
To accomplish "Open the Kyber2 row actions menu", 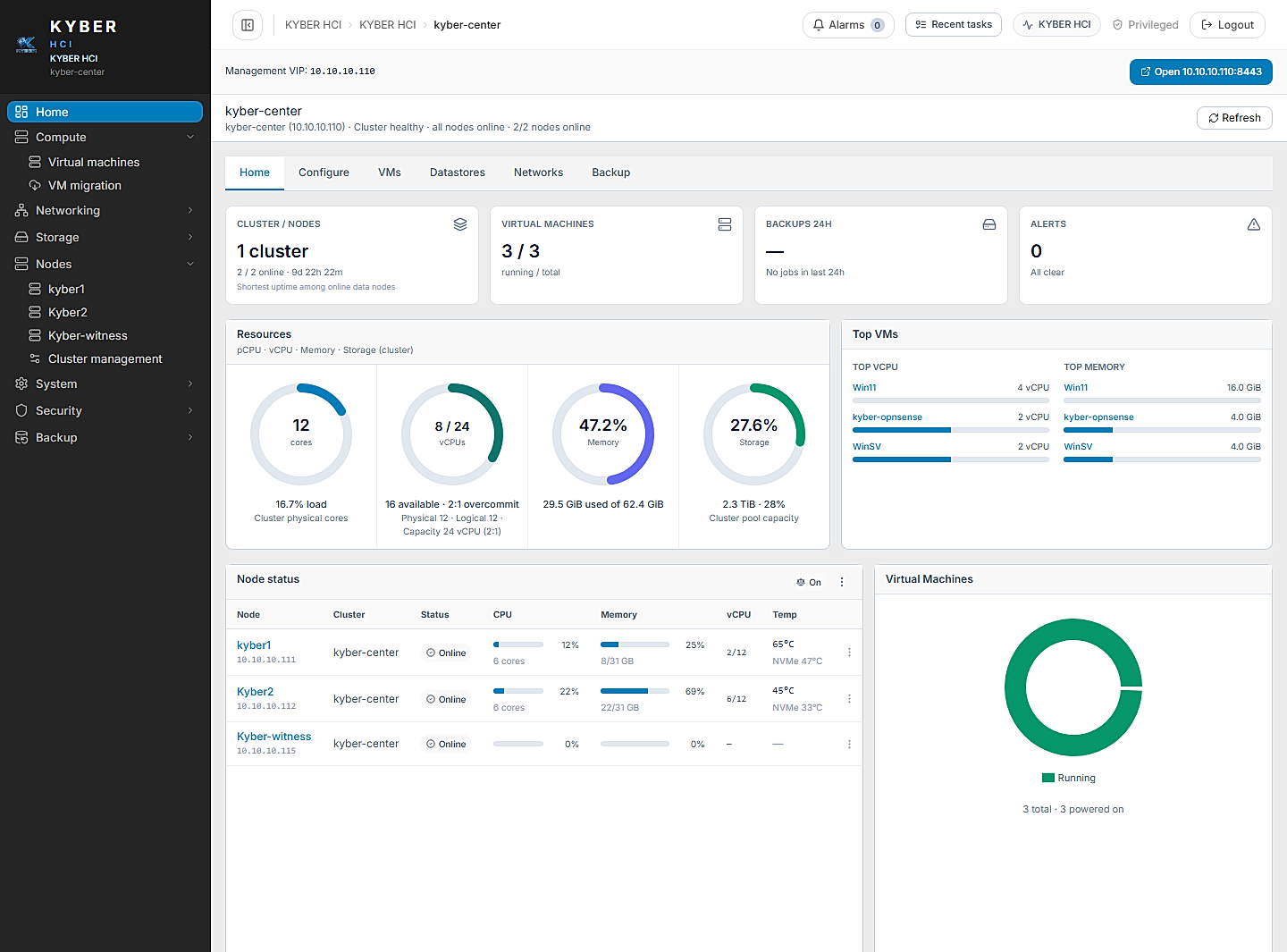I will [x=849, y=699].
